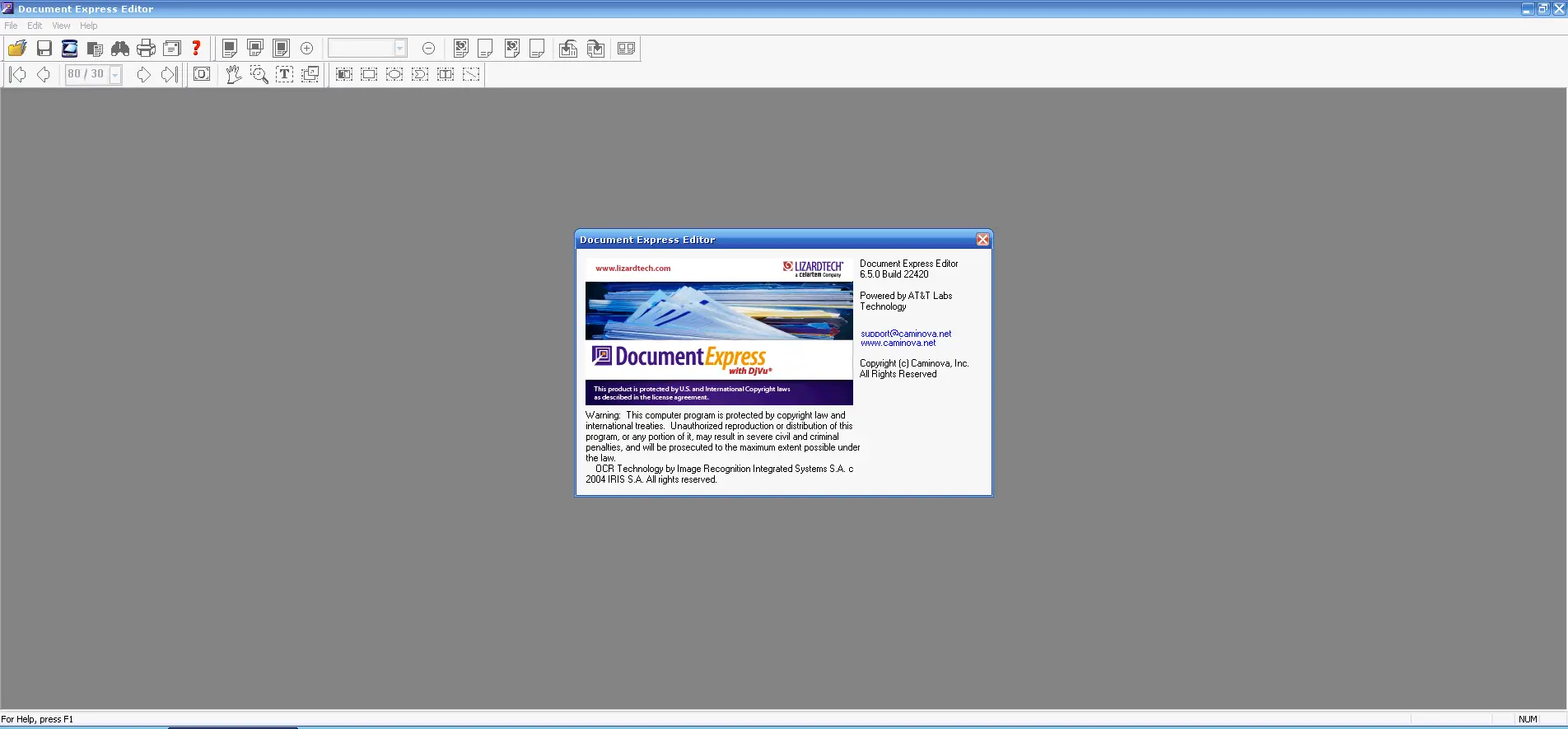The height and width of the screenshot is (729, 1568).
Task: Open the Edit menu
Action: click(x=35, y=26)
